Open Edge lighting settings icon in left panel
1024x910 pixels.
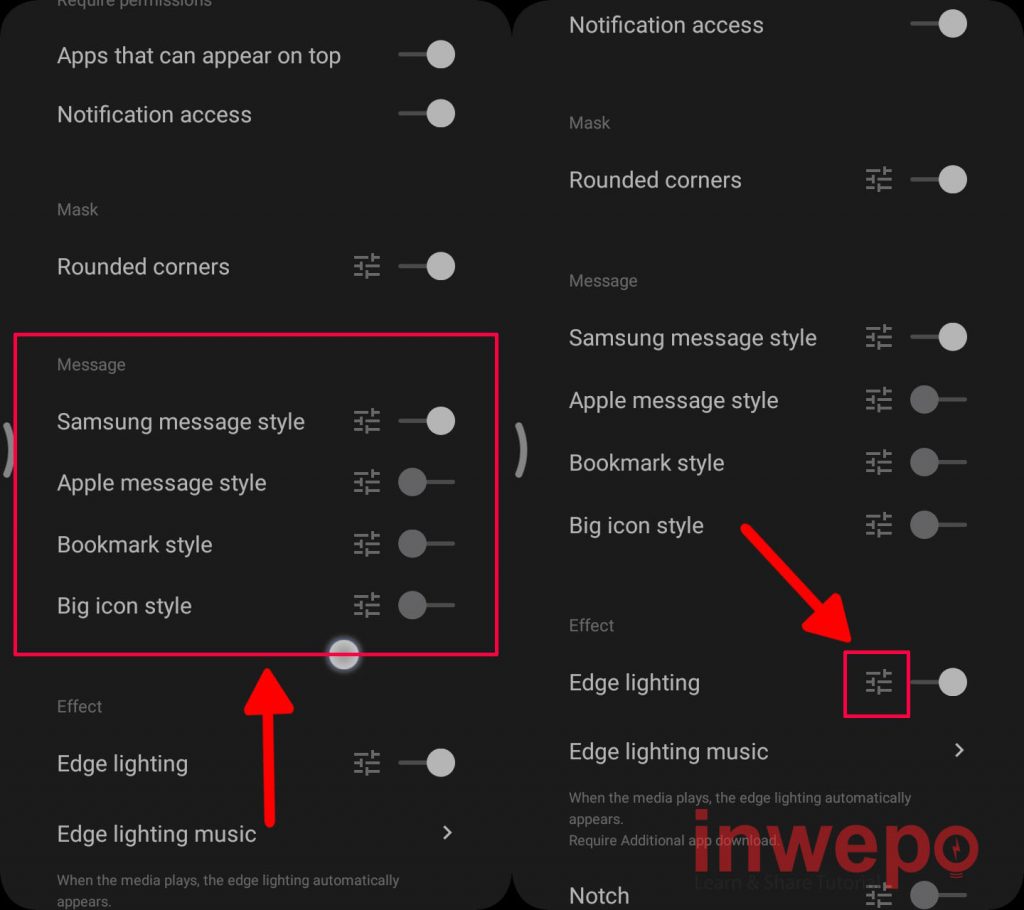(367, 762)
